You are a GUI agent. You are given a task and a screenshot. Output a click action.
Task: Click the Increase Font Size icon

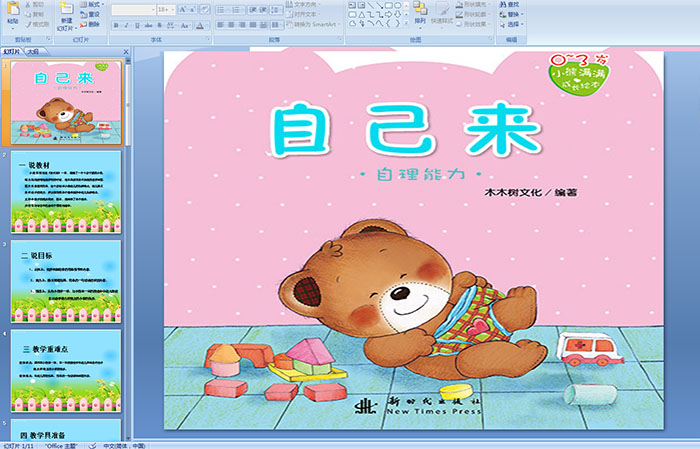coord(183,9)
